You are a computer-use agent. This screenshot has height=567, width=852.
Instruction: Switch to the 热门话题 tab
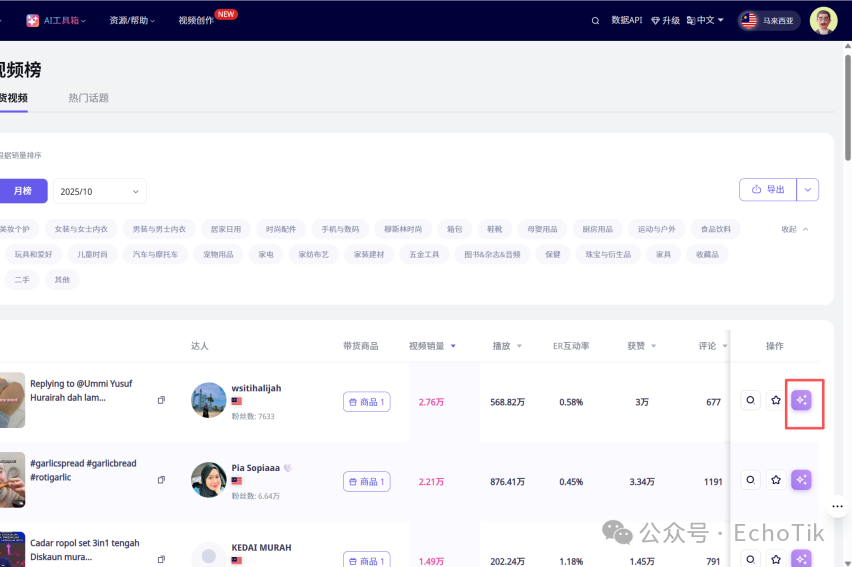pyautogui.click(x=88, y=98)
